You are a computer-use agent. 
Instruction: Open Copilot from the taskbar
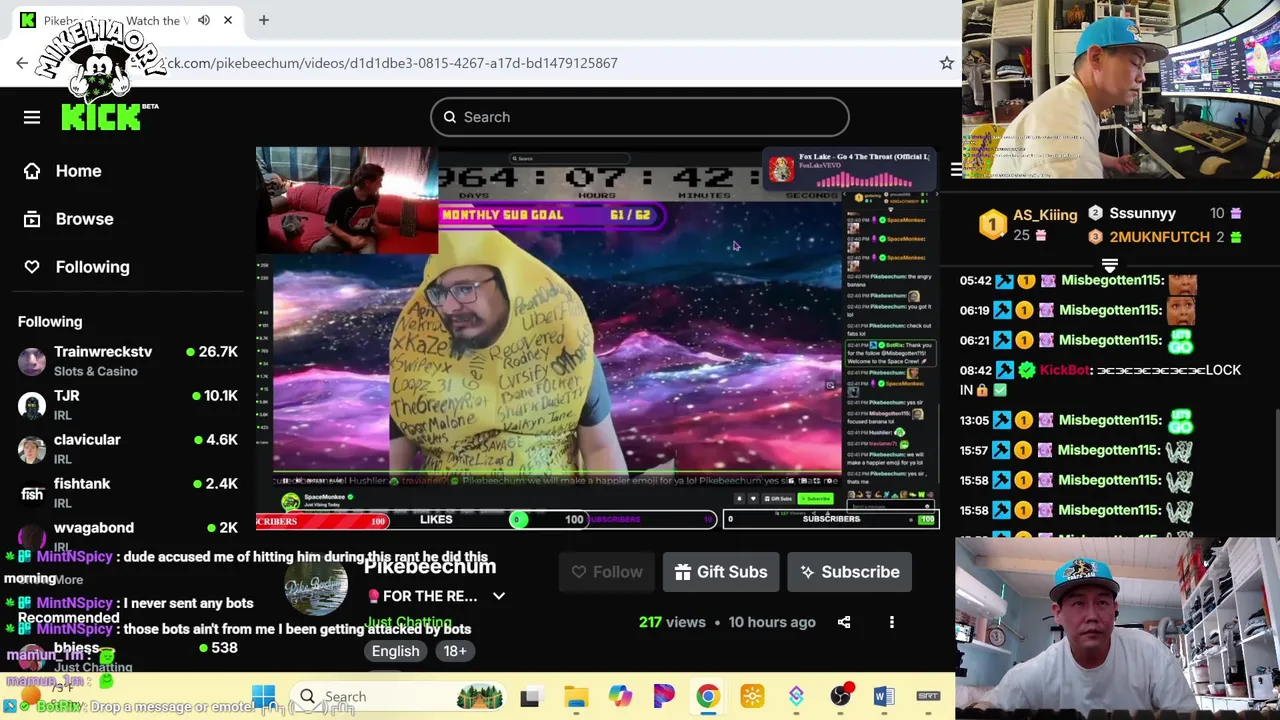point(620,697)
